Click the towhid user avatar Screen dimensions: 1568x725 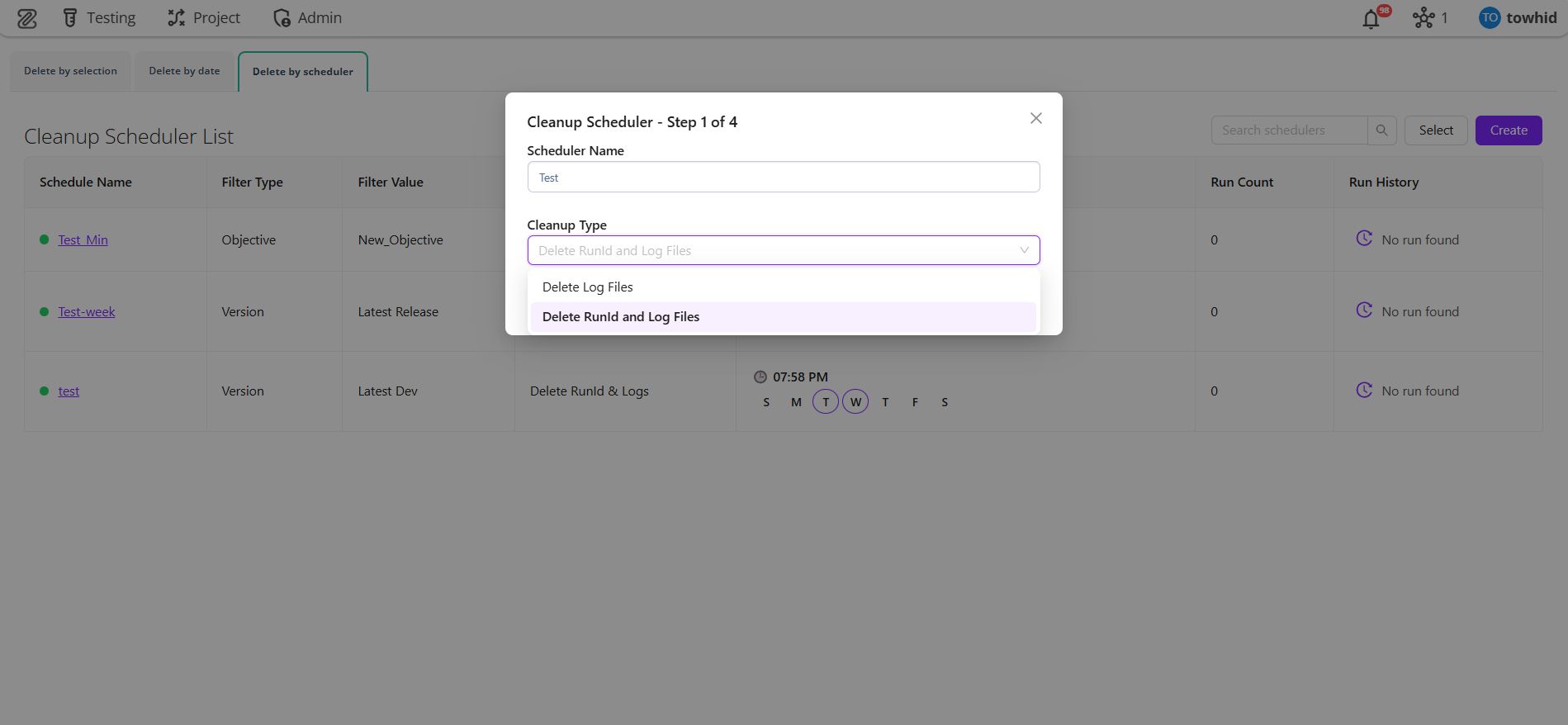1490,18
